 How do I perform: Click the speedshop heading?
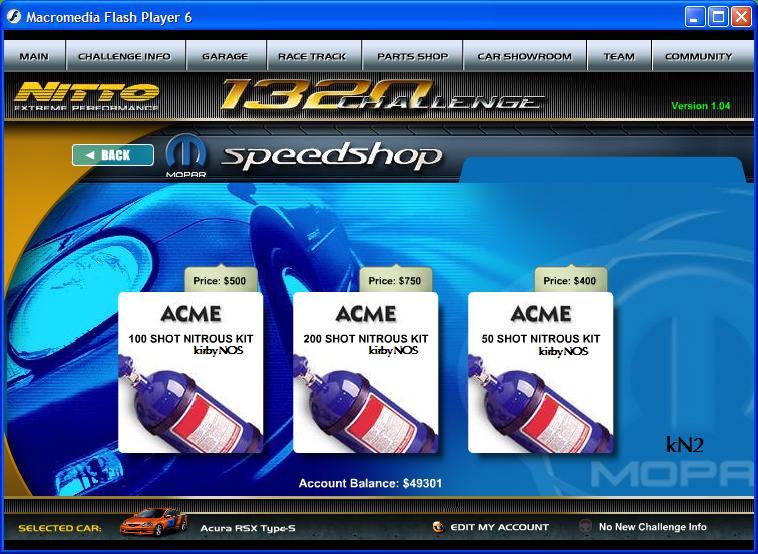click(332, 157)
